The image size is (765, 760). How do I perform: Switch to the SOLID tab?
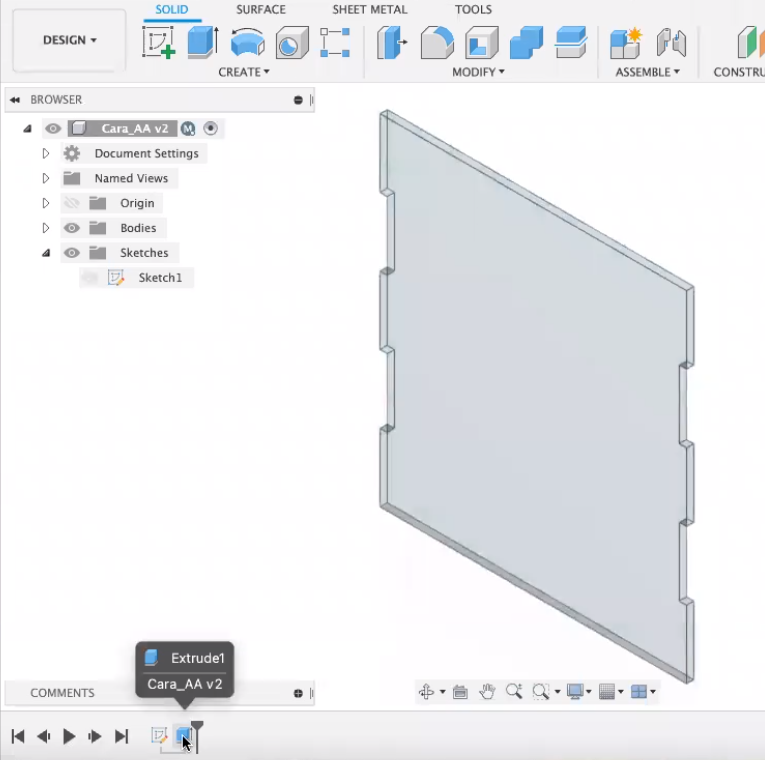point(172,10)
